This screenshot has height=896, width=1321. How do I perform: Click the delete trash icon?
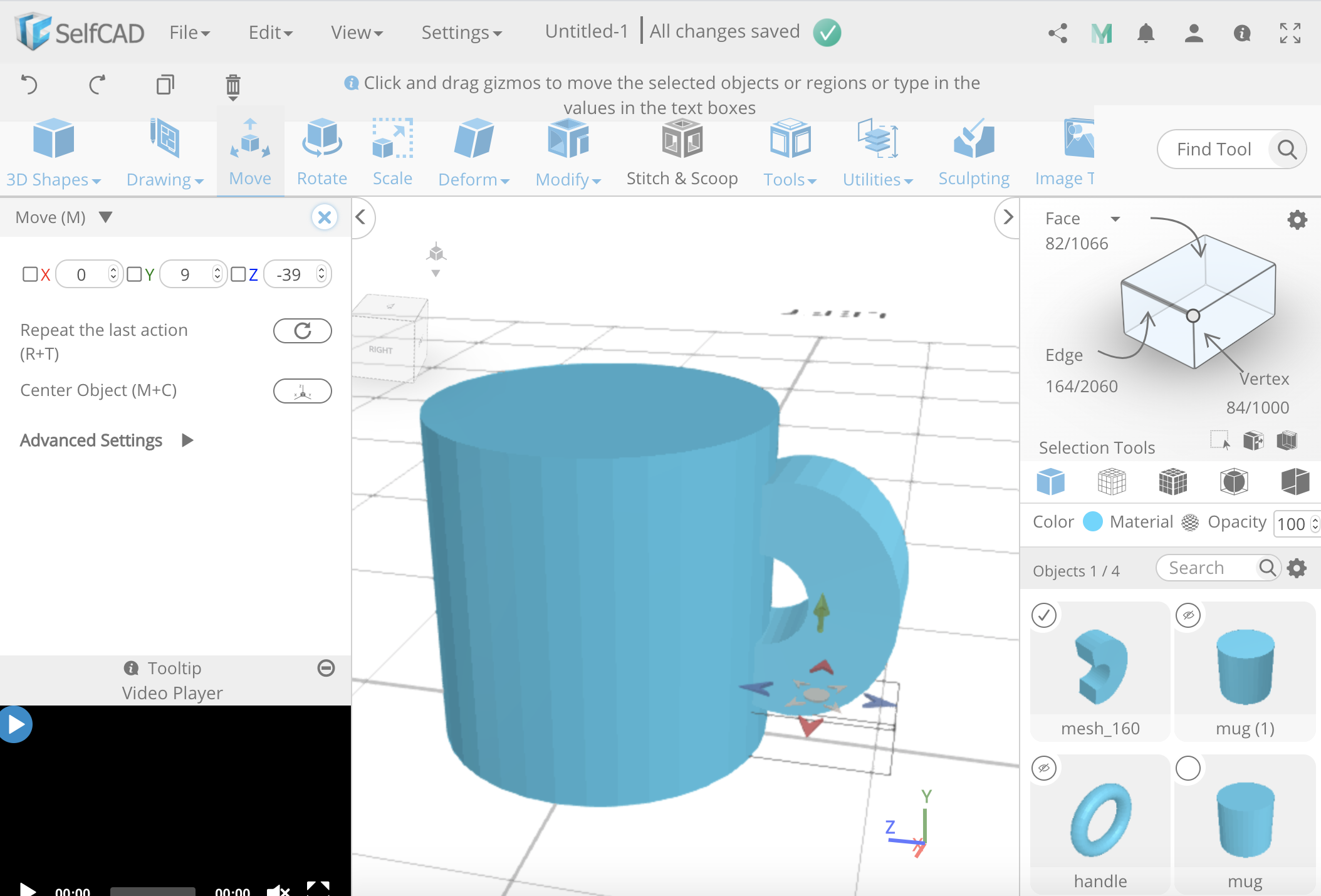point(232,85)
